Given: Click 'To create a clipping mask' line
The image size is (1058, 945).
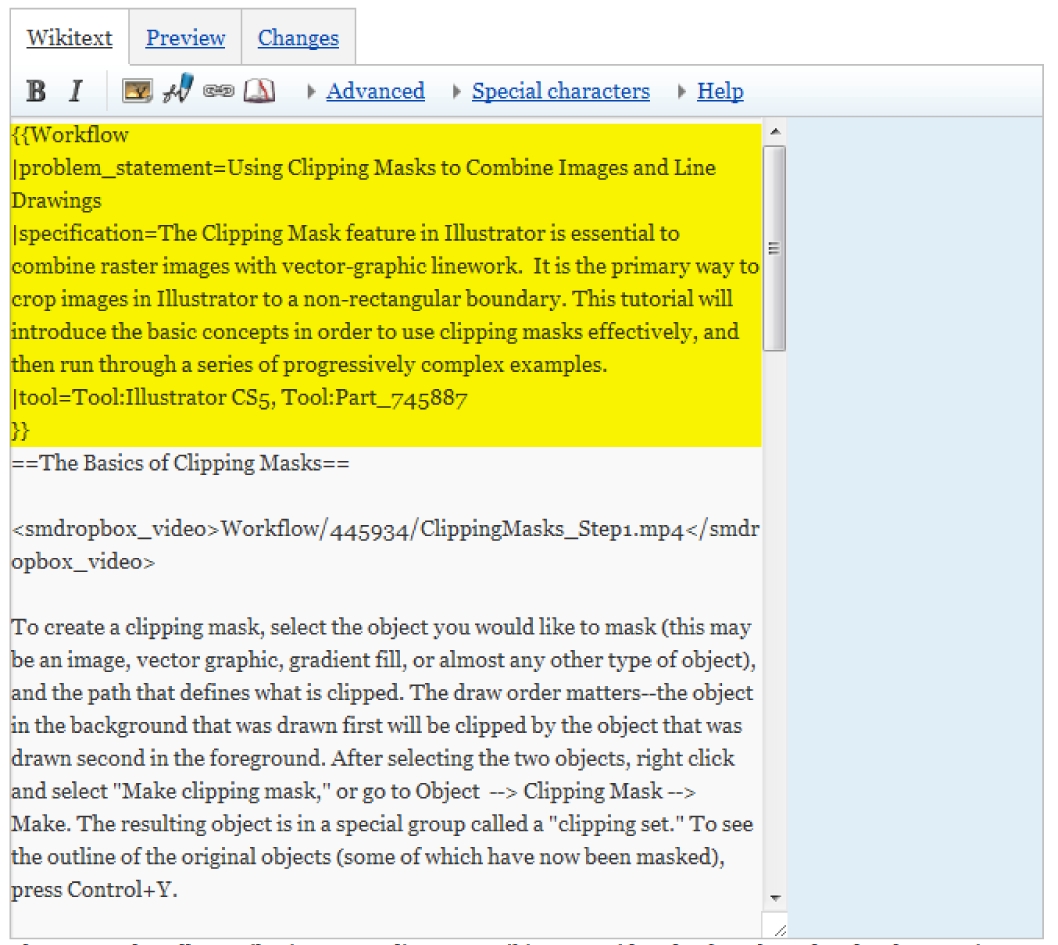Looking at the screenshot, I should point(381,627).
